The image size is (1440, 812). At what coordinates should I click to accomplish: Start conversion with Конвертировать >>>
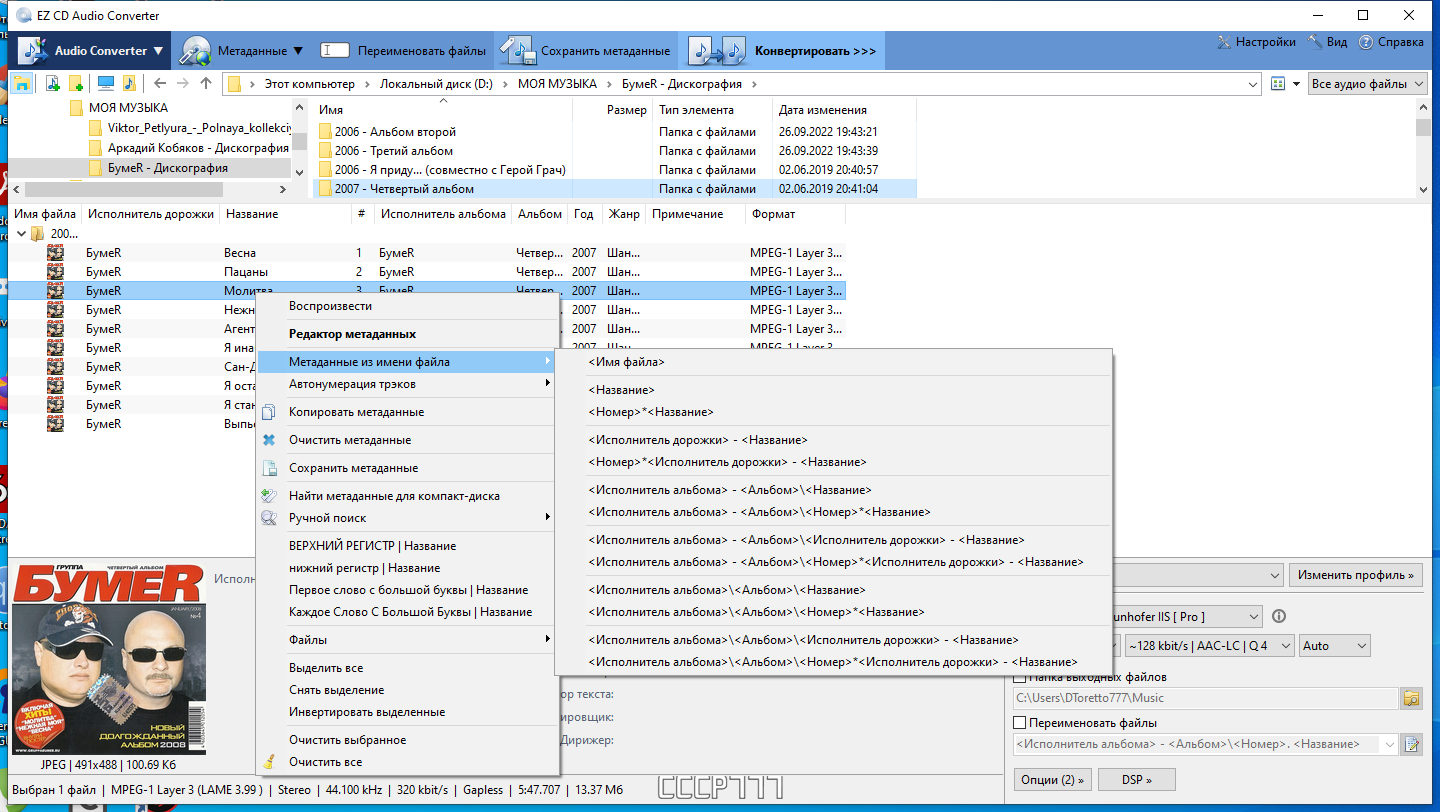(783, 50)
